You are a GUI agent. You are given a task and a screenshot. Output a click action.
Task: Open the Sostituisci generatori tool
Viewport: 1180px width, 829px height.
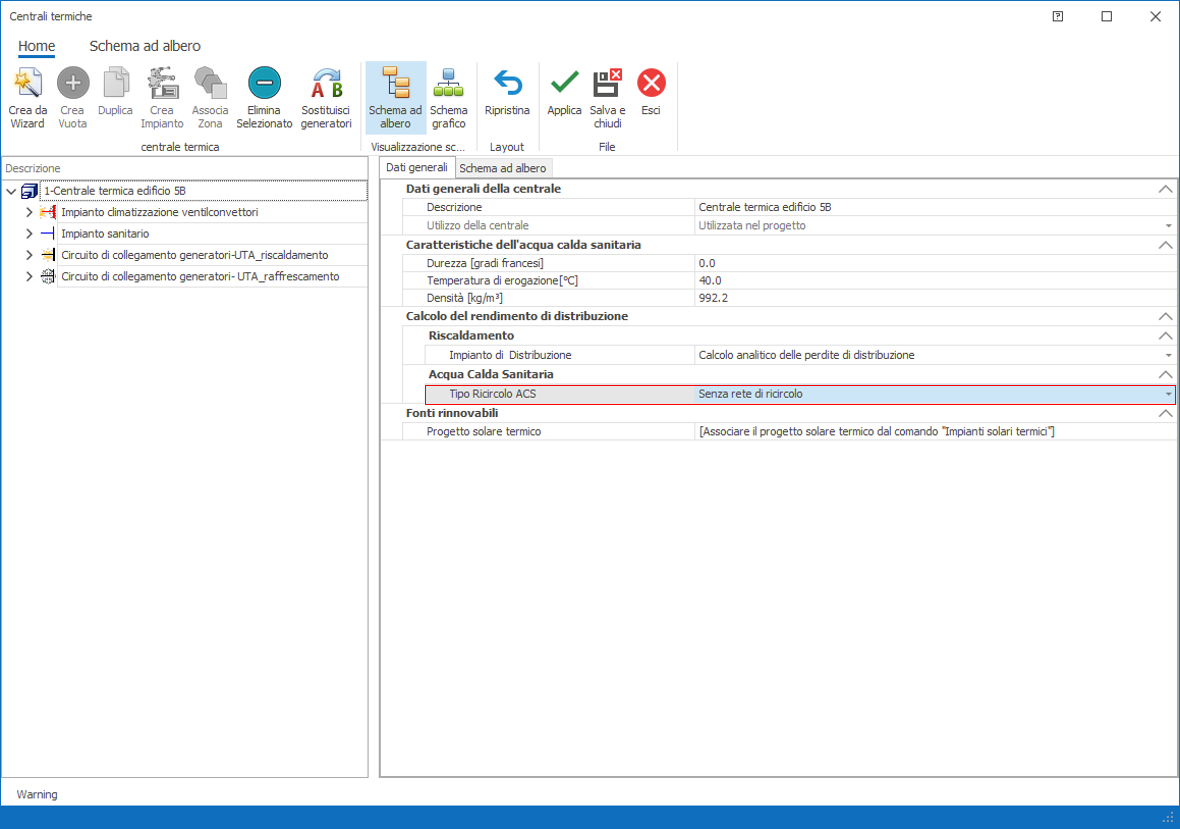click(x=326, y=83)
